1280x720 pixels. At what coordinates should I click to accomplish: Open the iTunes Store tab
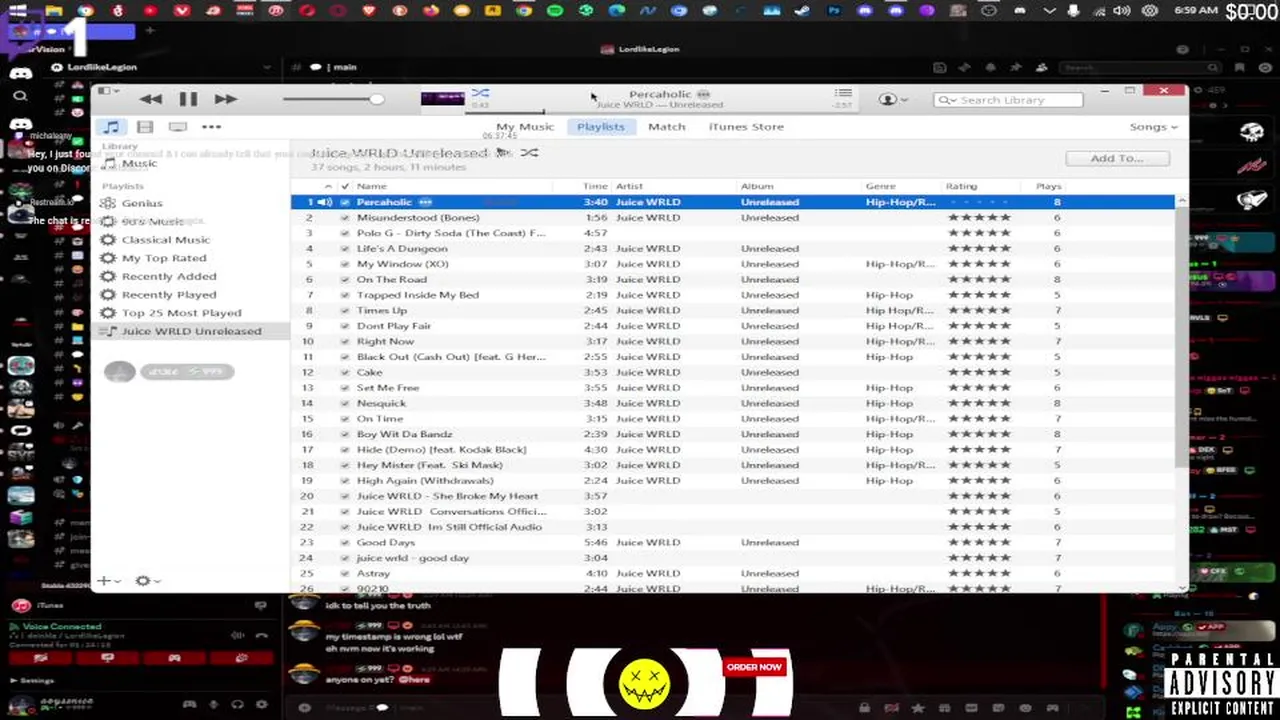click(x=746, y=127)
